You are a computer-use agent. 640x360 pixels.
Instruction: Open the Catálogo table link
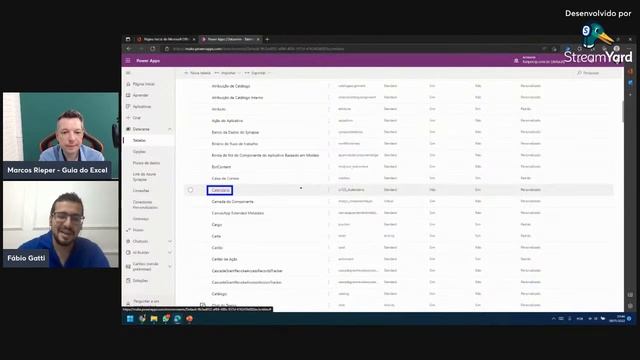[219, 294]
